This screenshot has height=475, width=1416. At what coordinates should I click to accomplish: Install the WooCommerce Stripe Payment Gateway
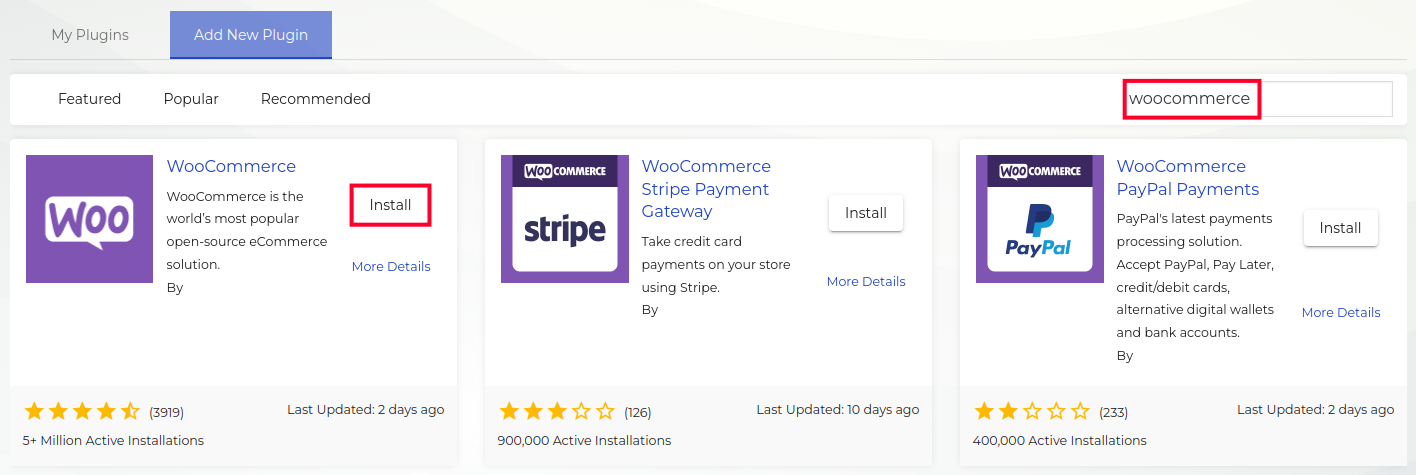tap(866, 213)
